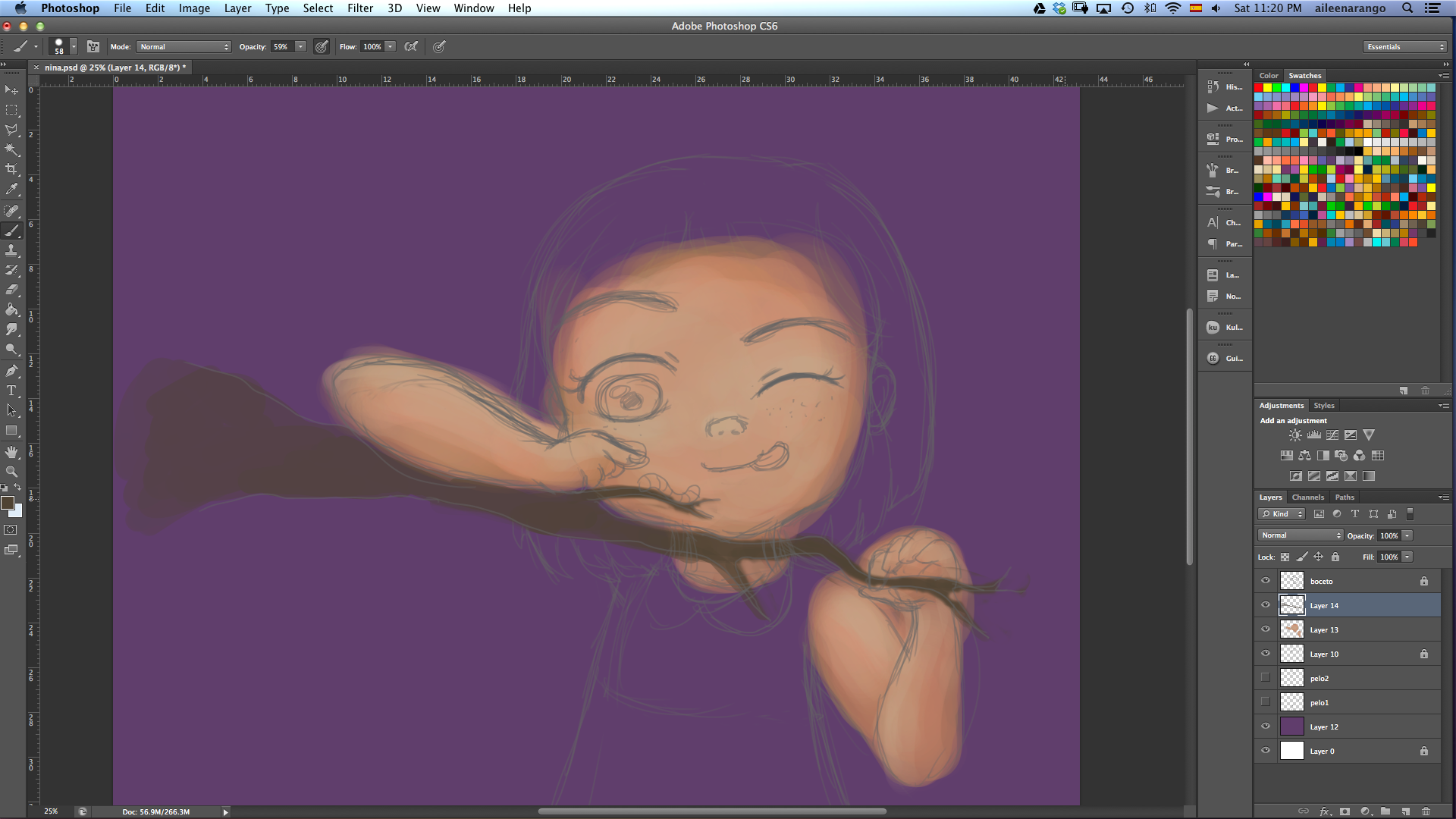Image resolution: width=1456 pixels, height=819 pixels.
Task: Select the Eyedropper tool
Action: click(x=11, y=190)
